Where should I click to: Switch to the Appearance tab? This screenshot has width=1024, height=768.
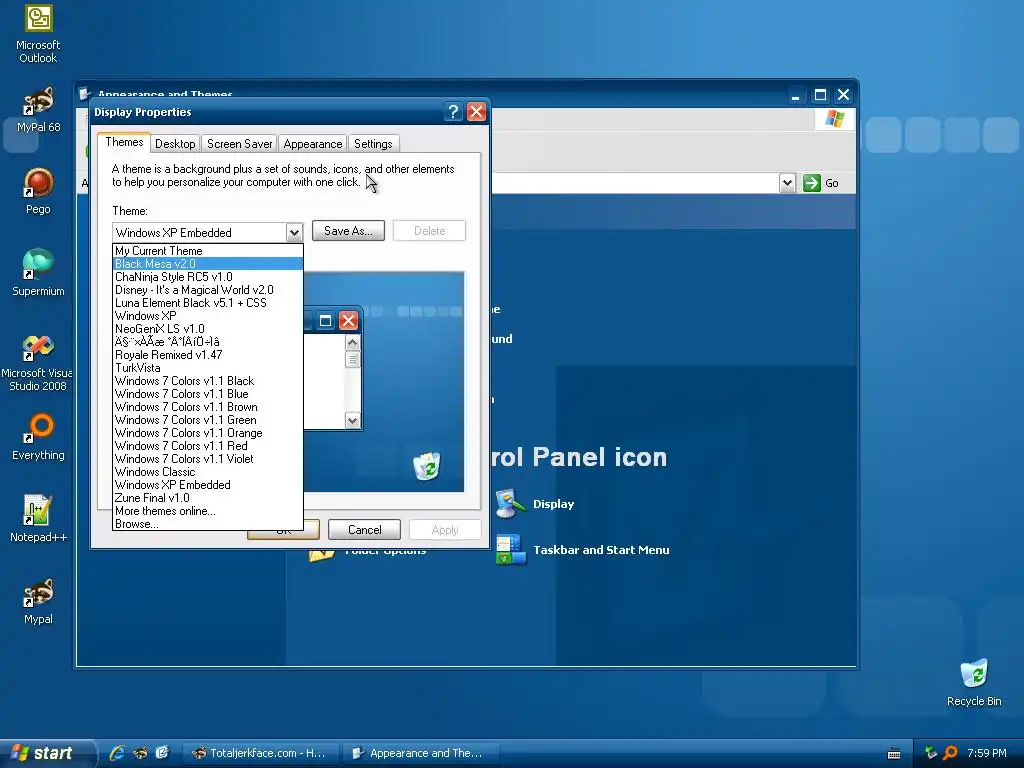click(x=313, y=144)
